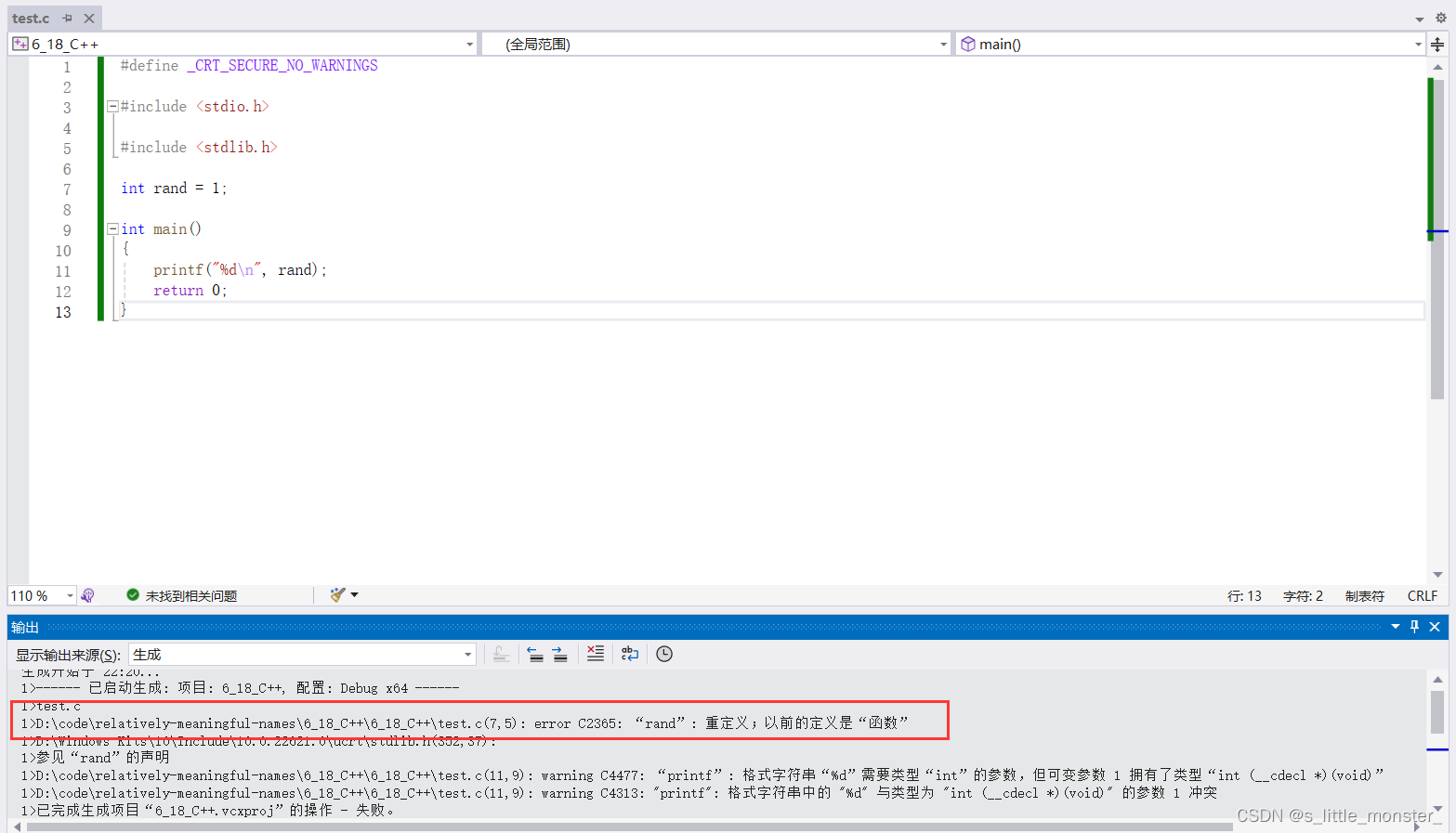Click the CRLF line ending indicator
The height and width of the screenshot is (833, 1456).
1422,596
